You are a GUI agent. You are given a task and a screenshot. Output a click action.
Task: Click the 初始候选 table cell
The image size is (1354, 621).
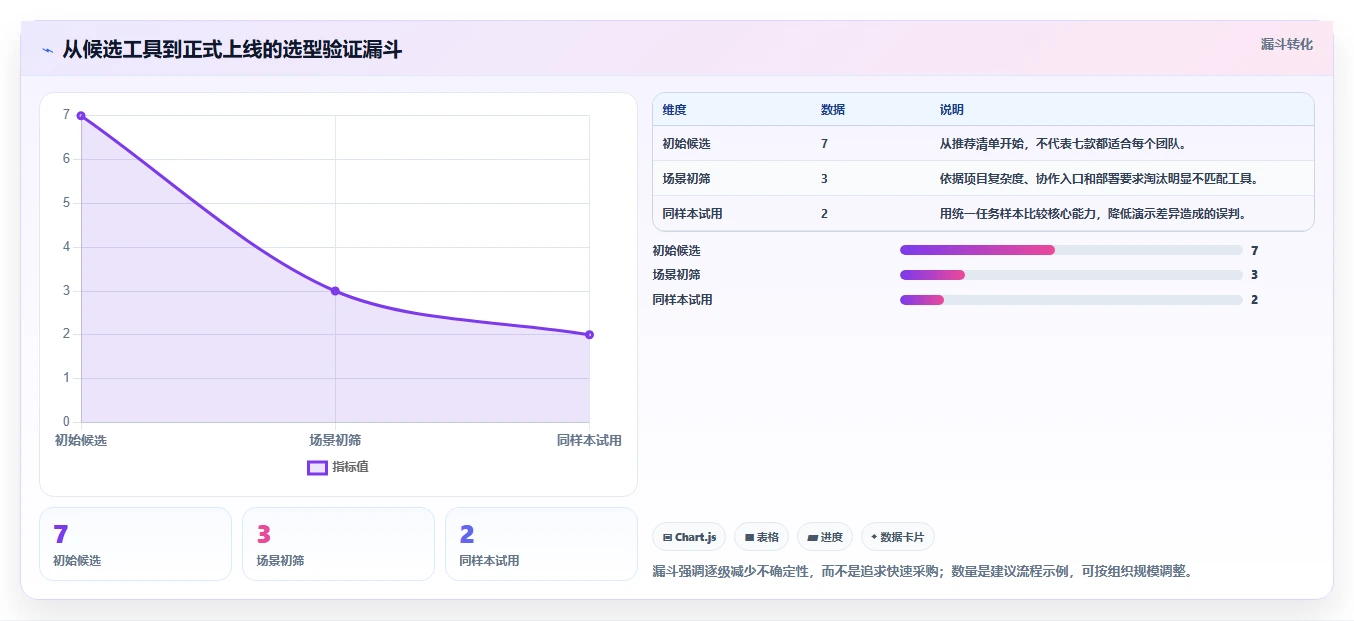(686, 144)
